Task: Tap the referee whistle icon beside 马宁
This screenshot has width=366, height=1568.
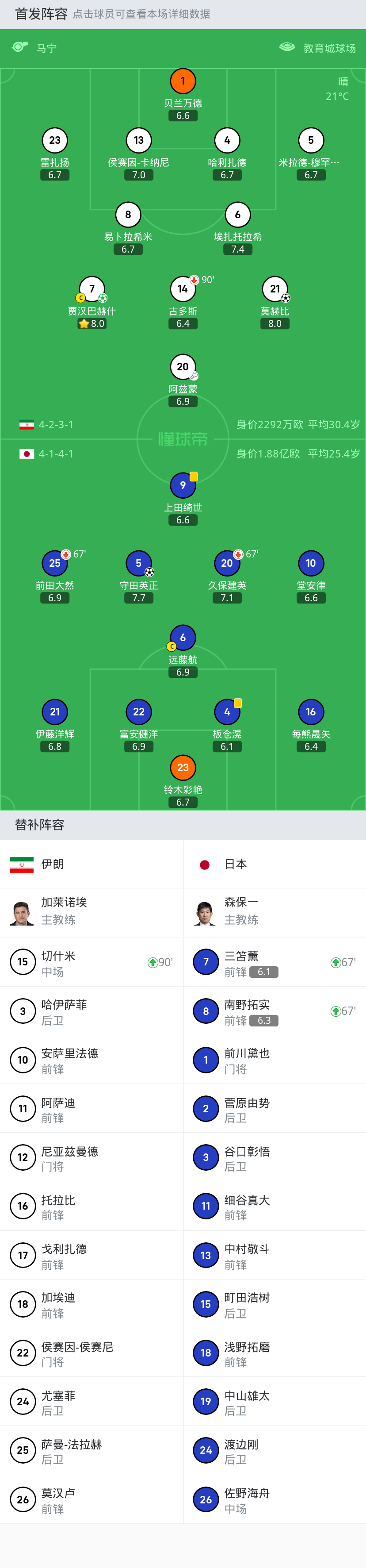Action: click(20, 47)
